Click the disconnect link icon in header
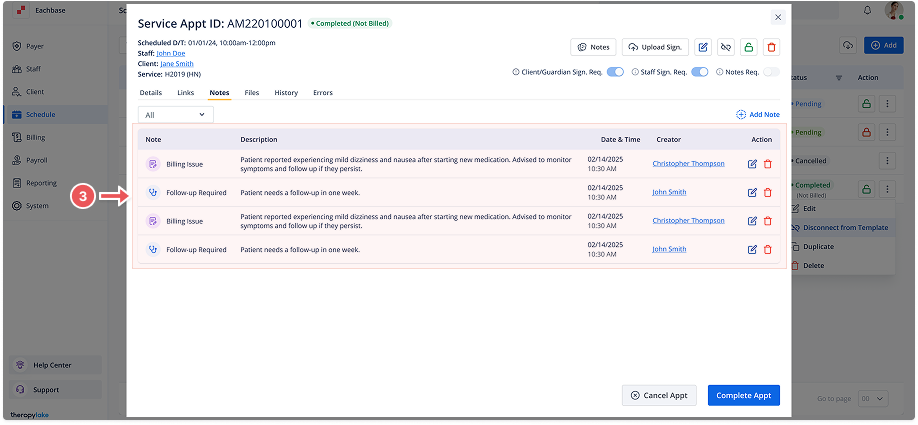 726,47
